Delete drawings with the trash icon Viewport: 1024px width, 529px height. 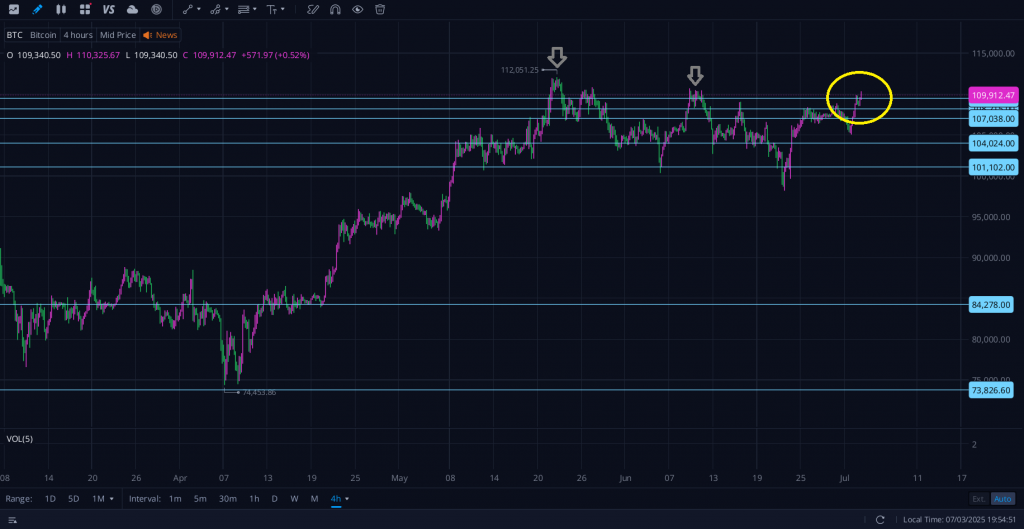click(x=380, y=9)
